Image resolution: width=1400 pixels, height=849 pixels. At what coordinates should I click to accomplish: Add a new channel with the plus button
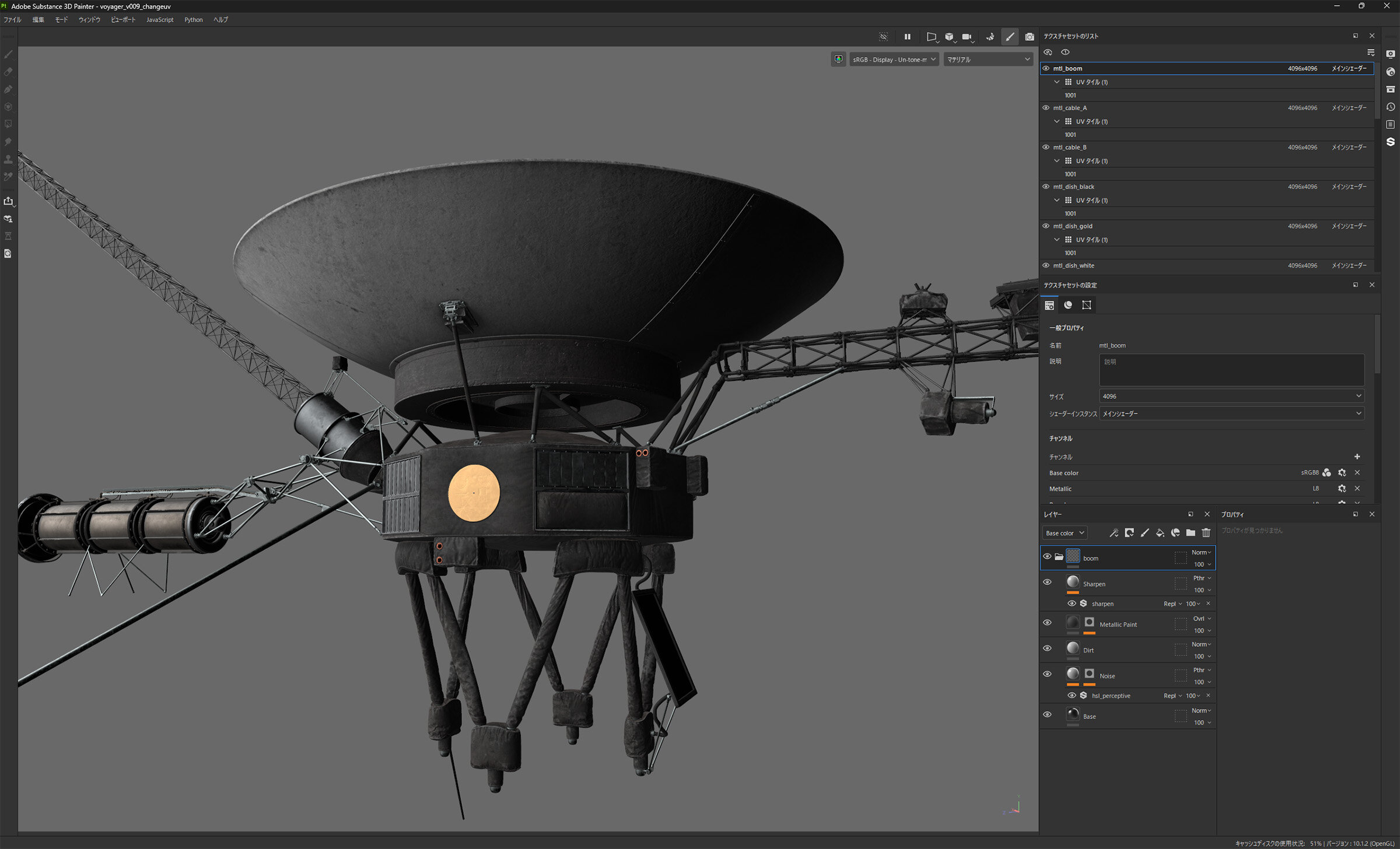coord(1357,457)
